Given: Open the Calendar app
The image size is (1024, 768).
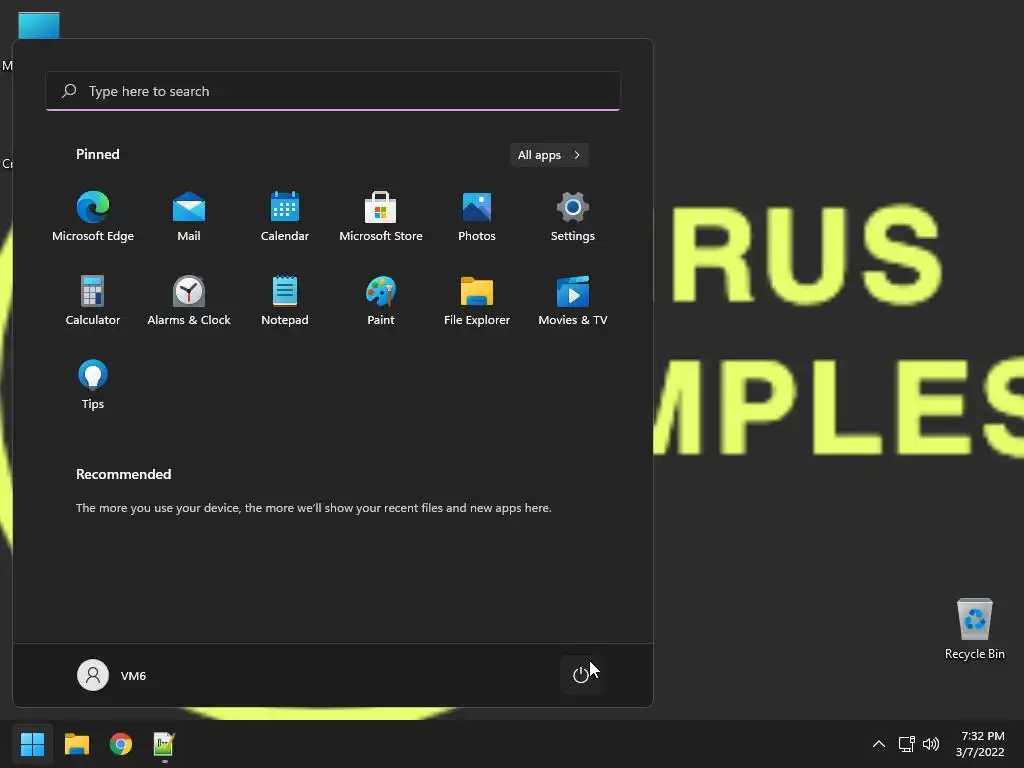Looking at the screenshot, I should (285, 216).
